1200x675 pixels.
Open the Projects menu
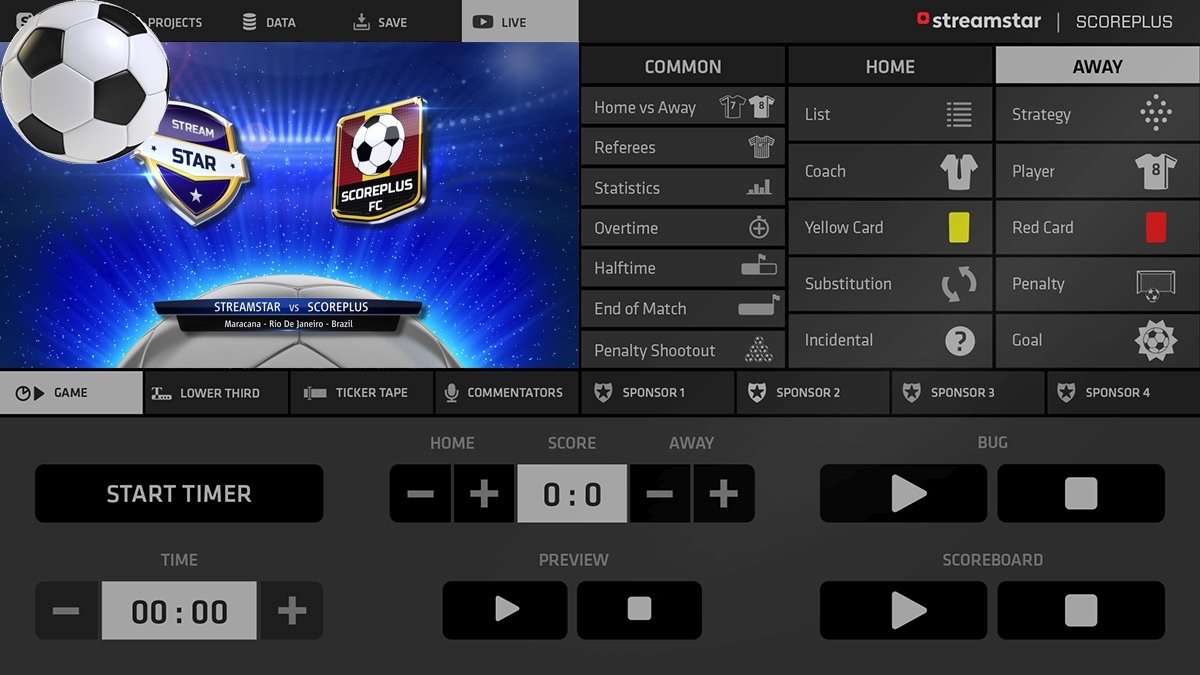[175, 22]
